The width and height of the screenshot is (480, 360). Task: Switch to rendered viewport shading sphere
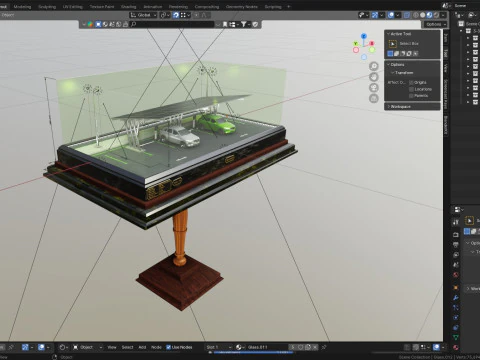pos(436,15)
